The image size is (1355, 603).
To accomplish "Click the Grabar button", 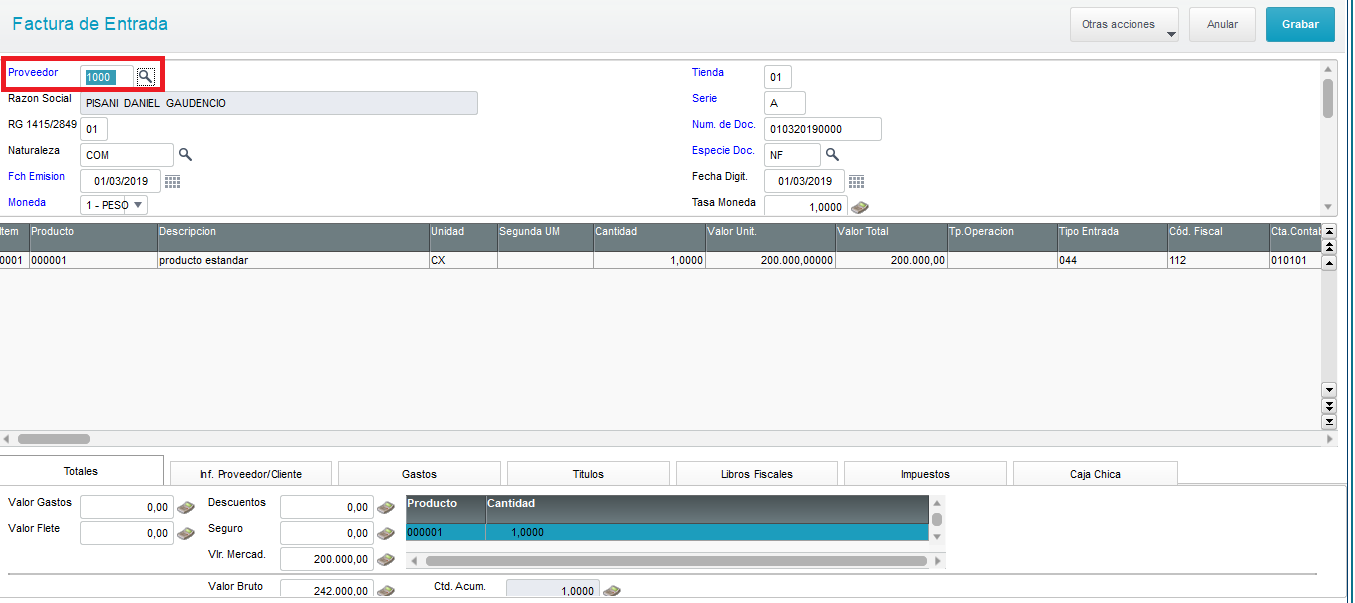I will (x=1300, y=25).
